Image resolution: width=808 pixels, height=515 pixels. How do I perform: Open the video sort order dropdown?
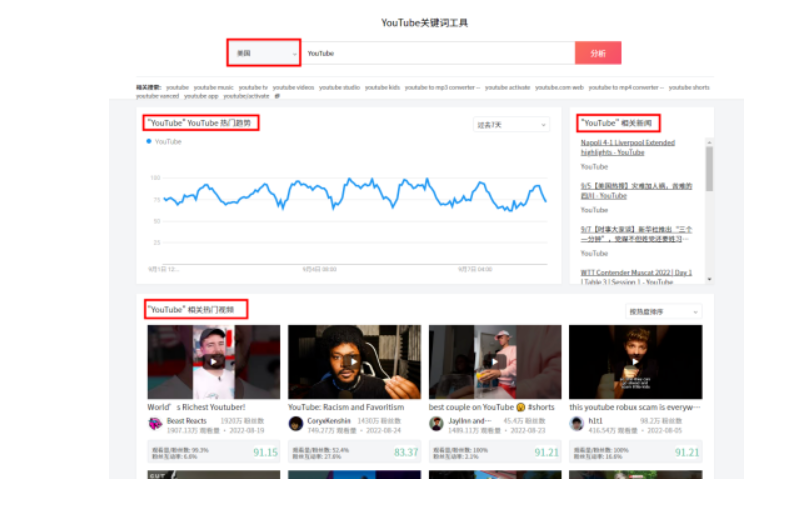pyautogui.click(x=663, y=312)
